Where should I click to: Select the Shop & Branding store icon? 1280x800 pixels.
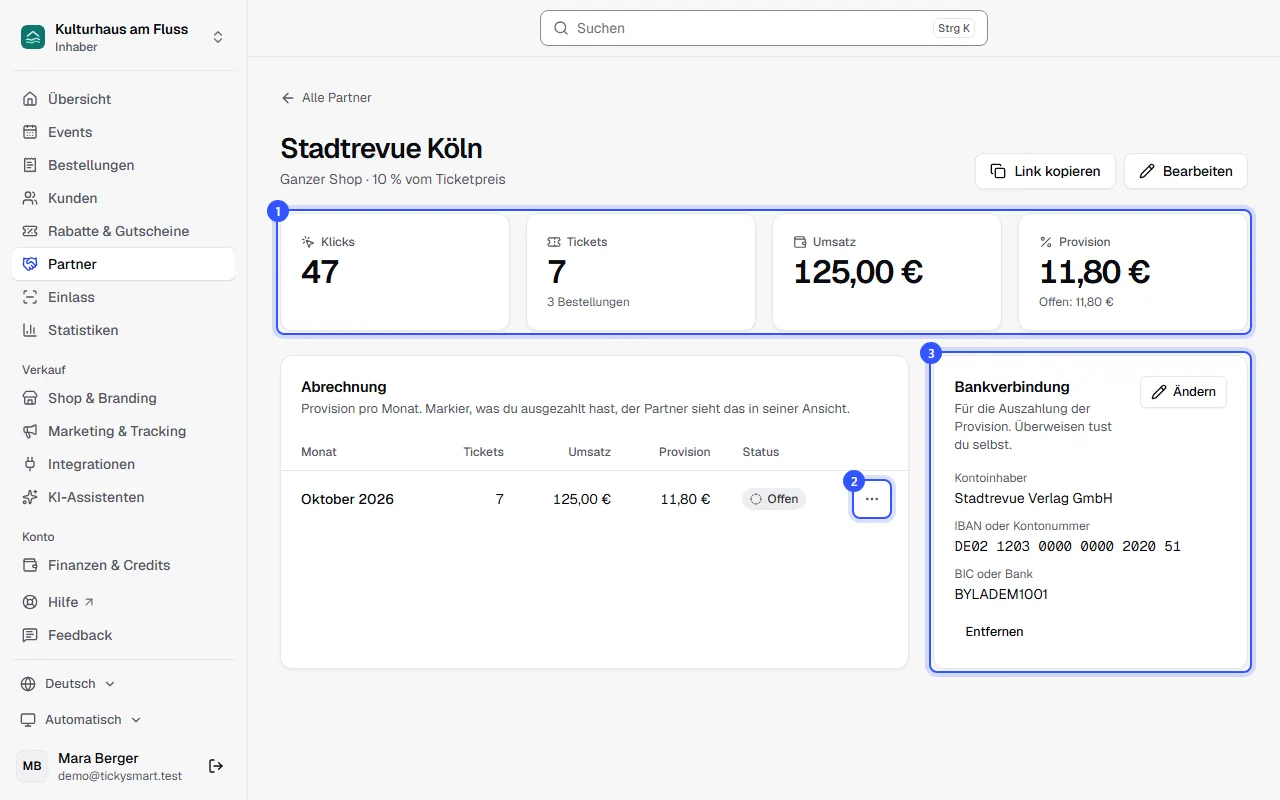(x=30, y=398)
